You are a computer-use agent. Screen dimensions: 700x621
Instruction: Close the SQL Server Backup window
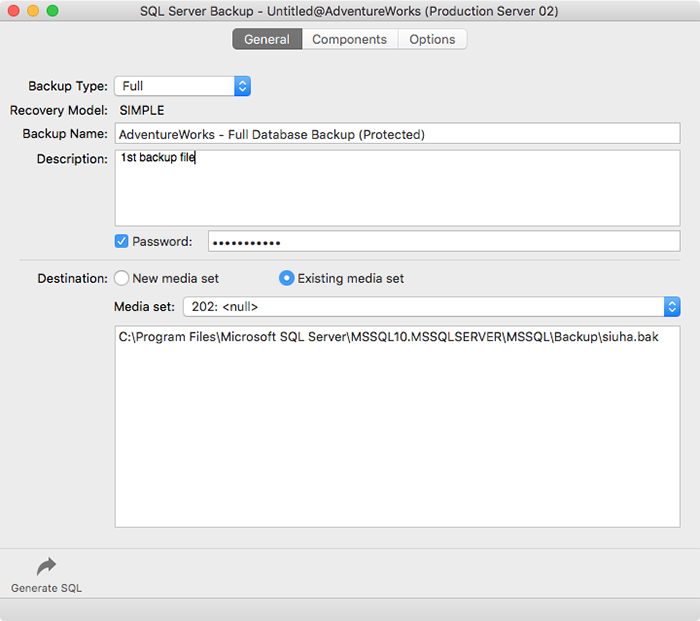pyautogui.click(x=14, y=11)
